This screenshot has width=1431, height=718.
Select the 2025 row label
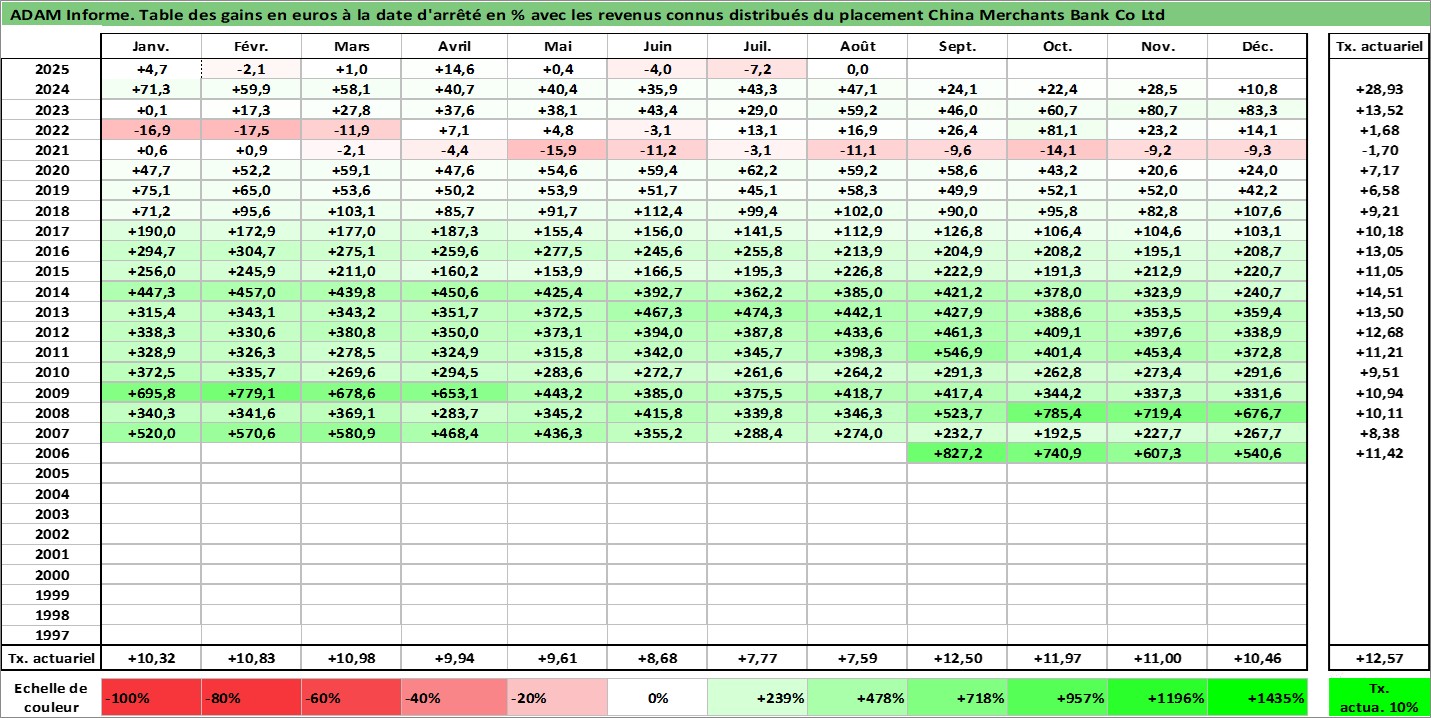51,69
